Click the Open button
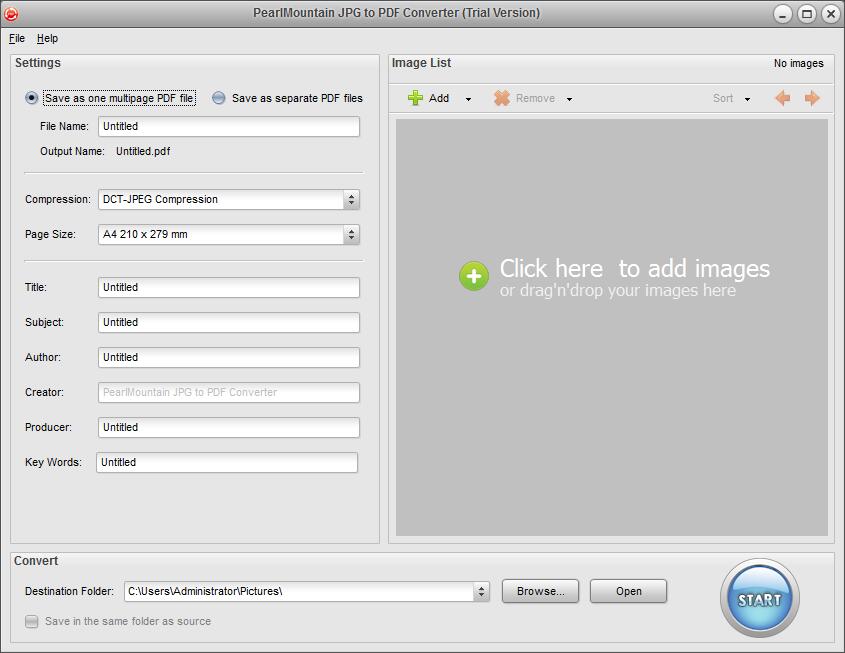The image size is (845, 653). click(x=628, y=591)
